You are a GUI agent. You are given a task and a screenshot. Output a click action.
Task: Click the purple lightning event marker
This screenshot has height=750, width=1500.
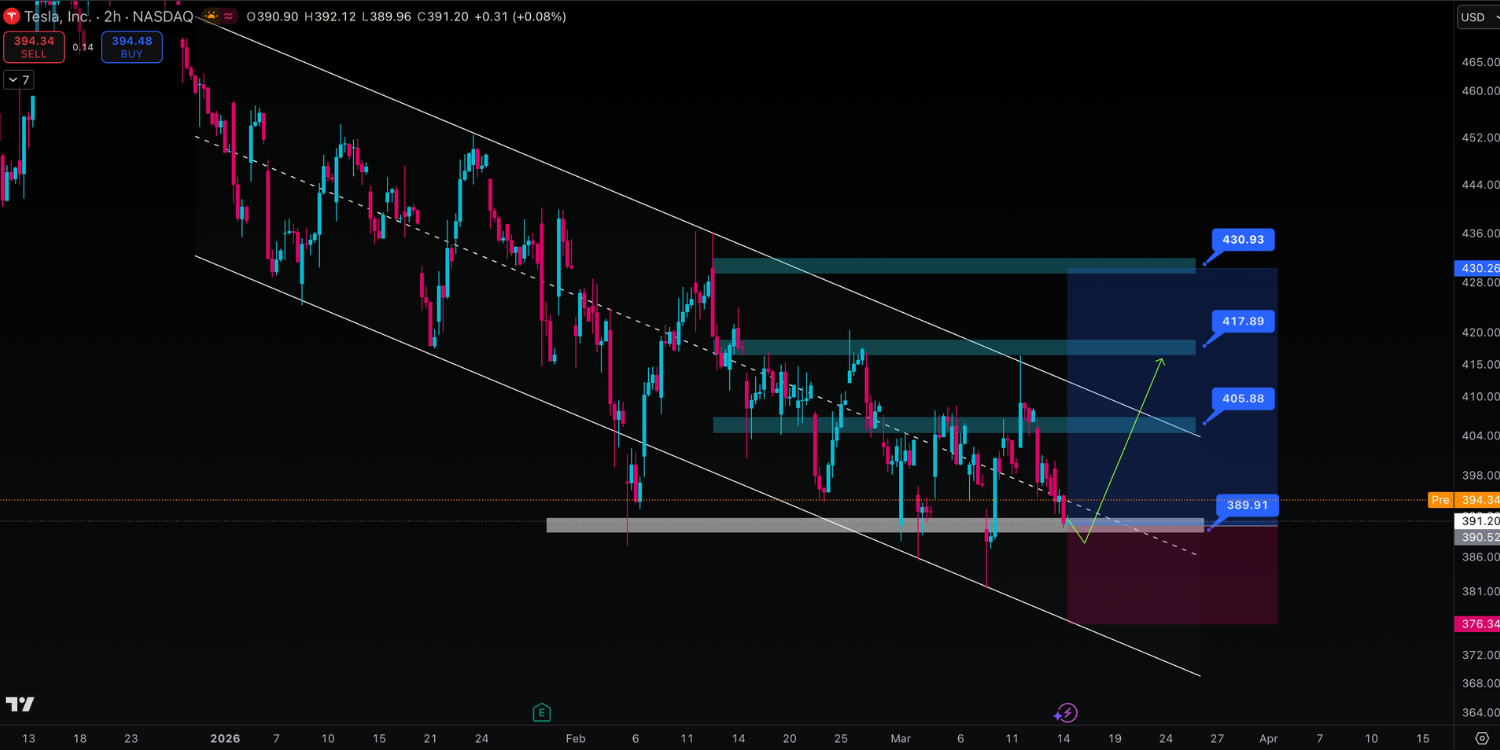pyautogui.click(x=1065, y=712)
